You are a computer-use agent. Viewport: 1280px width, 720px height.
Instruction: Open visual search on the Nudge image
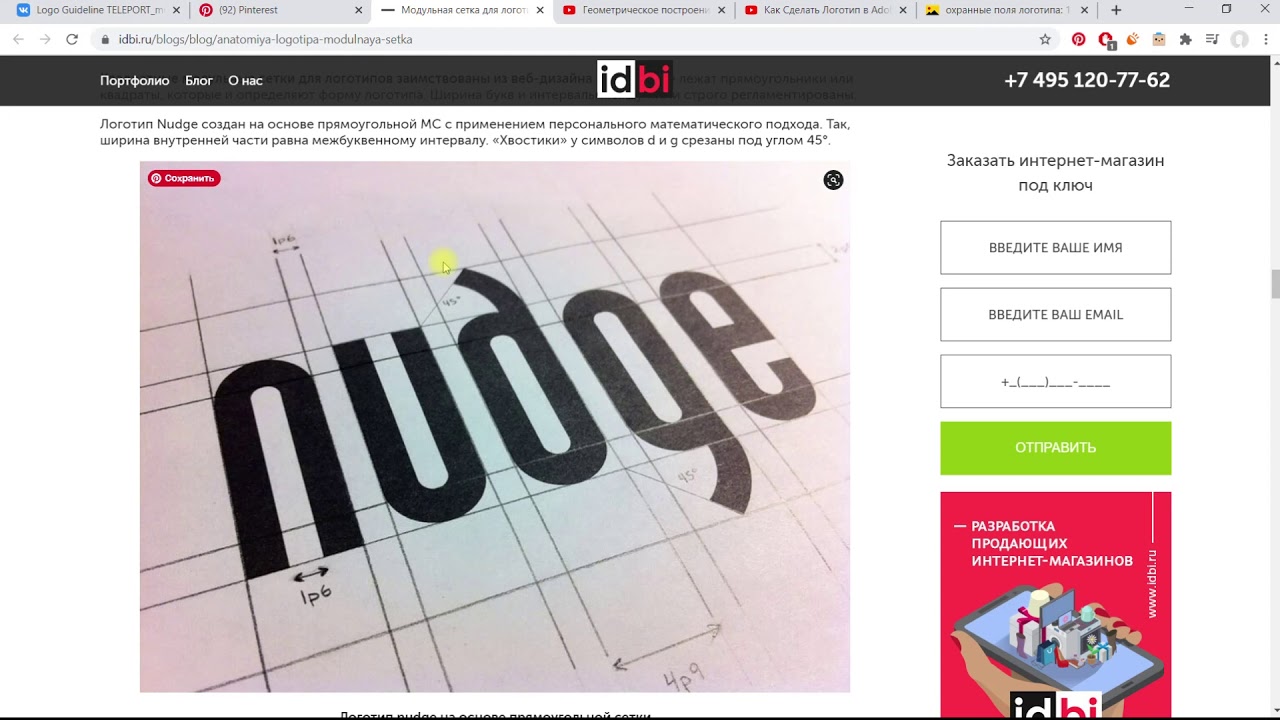tap(833, 180)
